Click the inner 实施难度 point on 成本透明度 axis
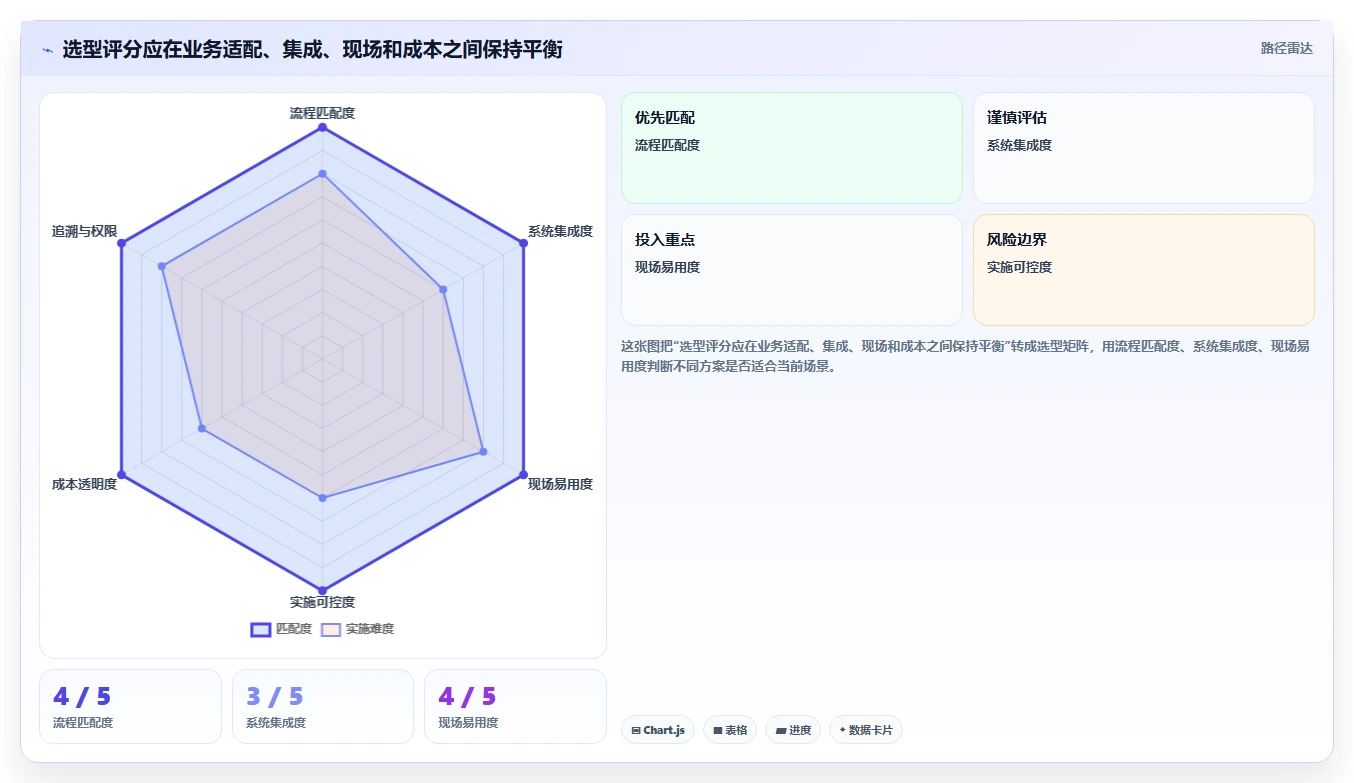Image resolution: width=1354 pixels, height=783 pixels. (x=201, y=428)
